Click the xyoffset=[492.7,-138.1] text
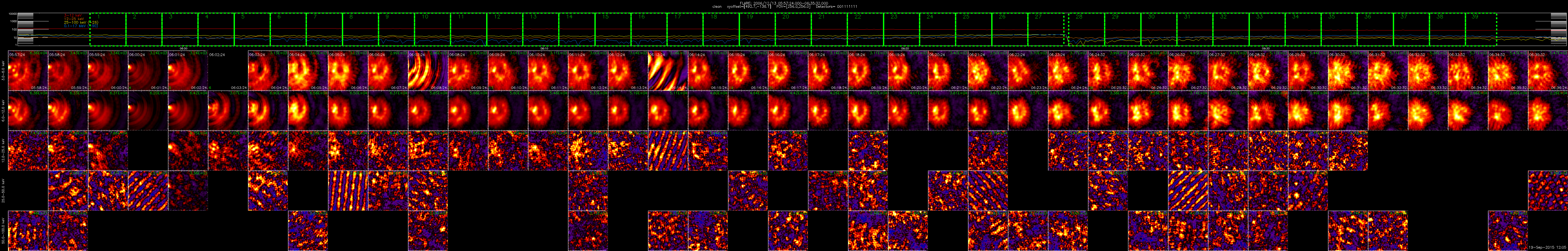The image size is (1568, 251). pyautogui.click(x=749, y=6)
